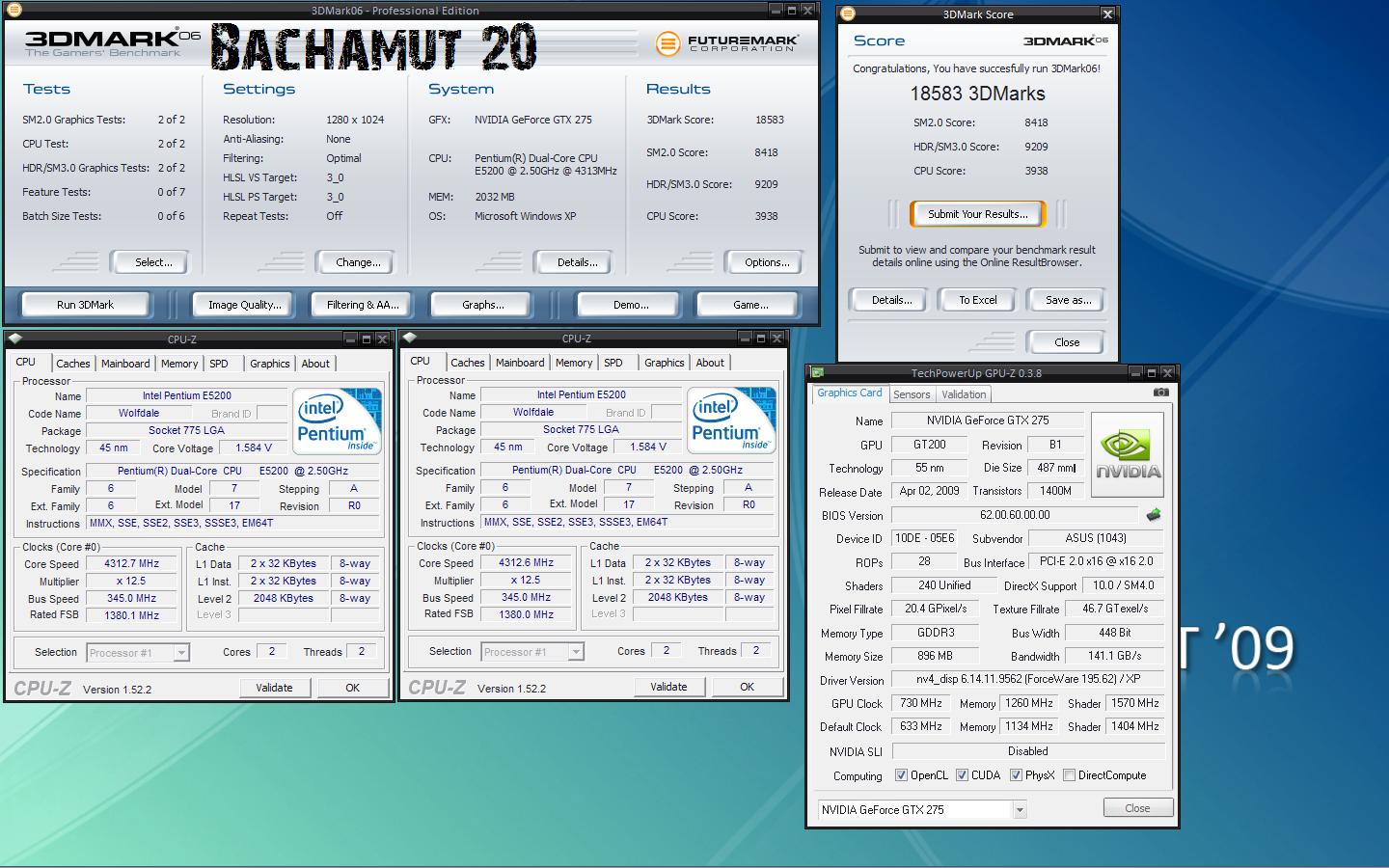
Task: Open Caches tab in left CPU-Z
Action: coord(73,364)
